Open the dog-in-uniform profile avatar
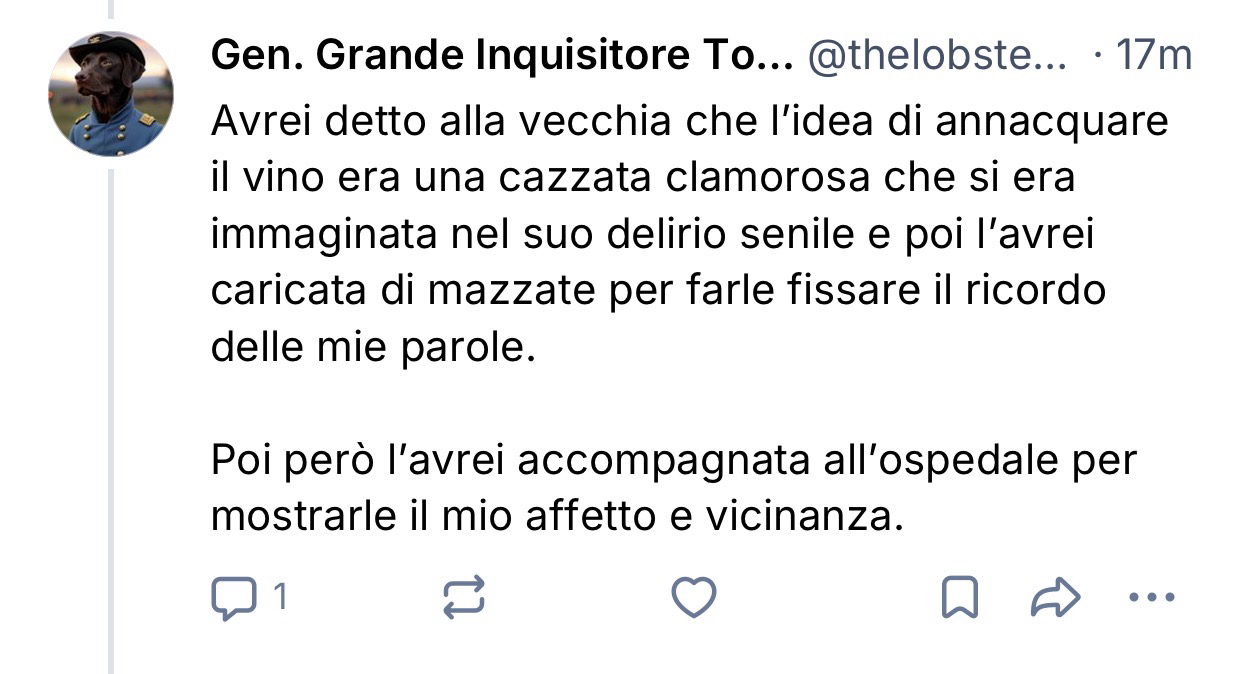 click(x=111, y=94)
